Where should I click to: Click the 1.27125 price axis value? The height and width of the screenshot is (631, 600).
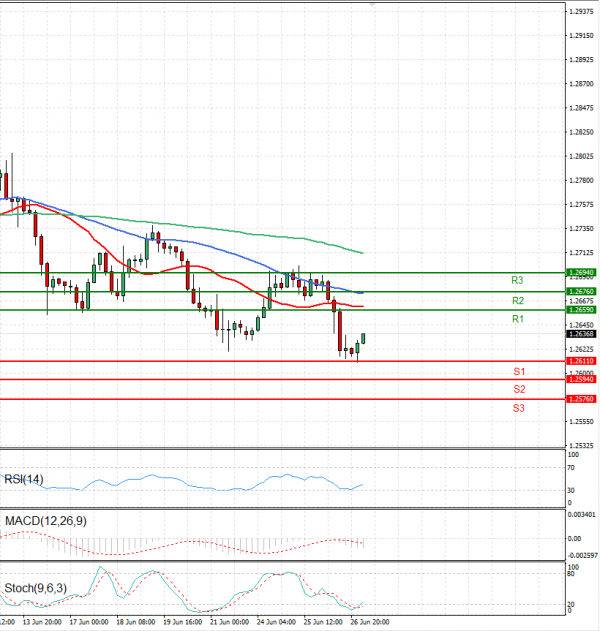click(581, 253)
